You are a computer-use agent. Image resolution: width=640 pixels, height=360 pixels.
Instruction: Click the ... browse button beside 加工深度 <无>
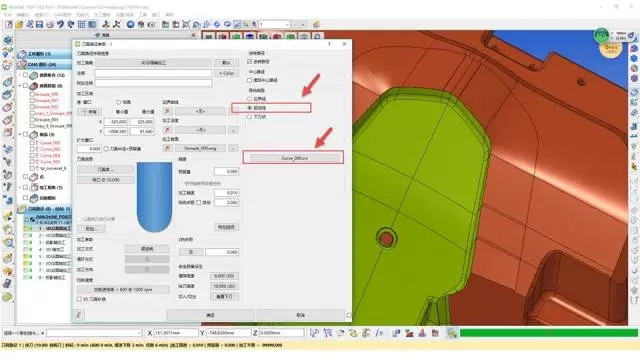[x=233, y=130]
